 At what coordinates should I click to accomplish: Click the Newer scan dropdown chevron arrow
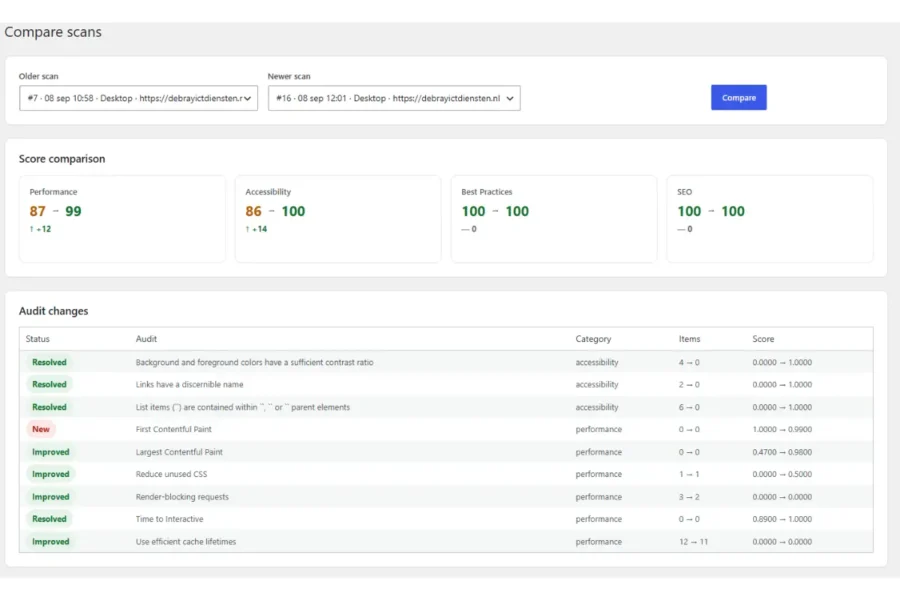[x=510, y=99]
